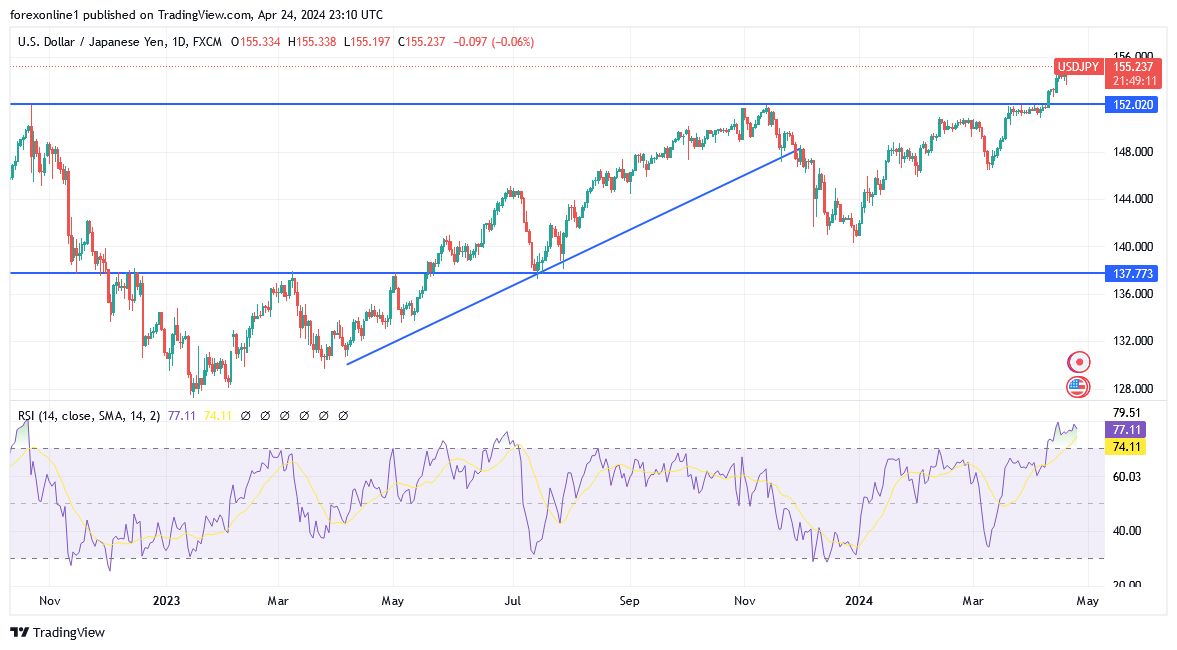Toggle the third Ø symbol in the RSI row
The width and height of the screenshot is (1177, 650).
pyautogui.click(x=284, y=414)
